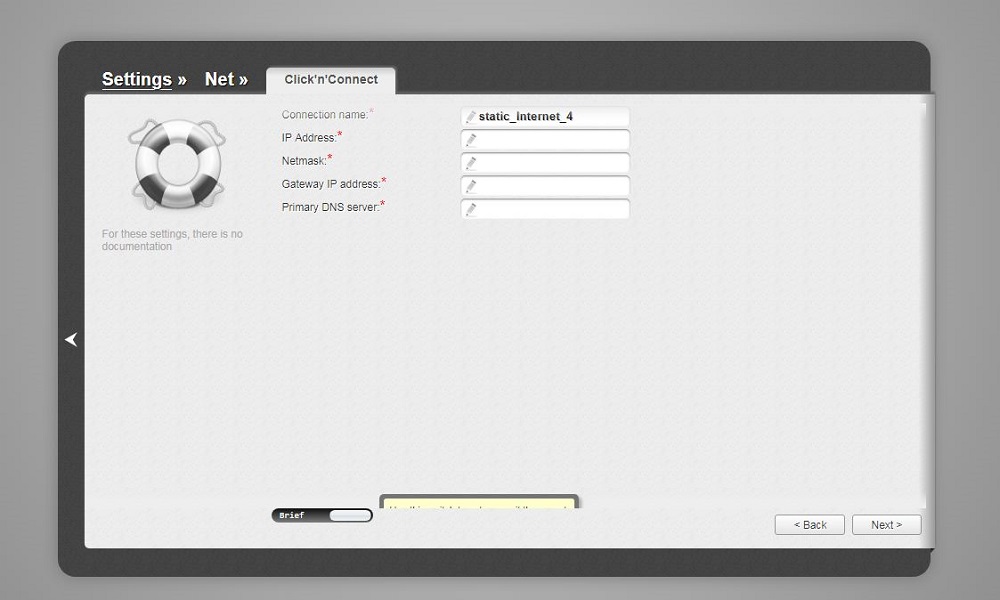Select the Click'n'Connect tab
This screenshot has height=600, width=1000.
pos(331,80)
